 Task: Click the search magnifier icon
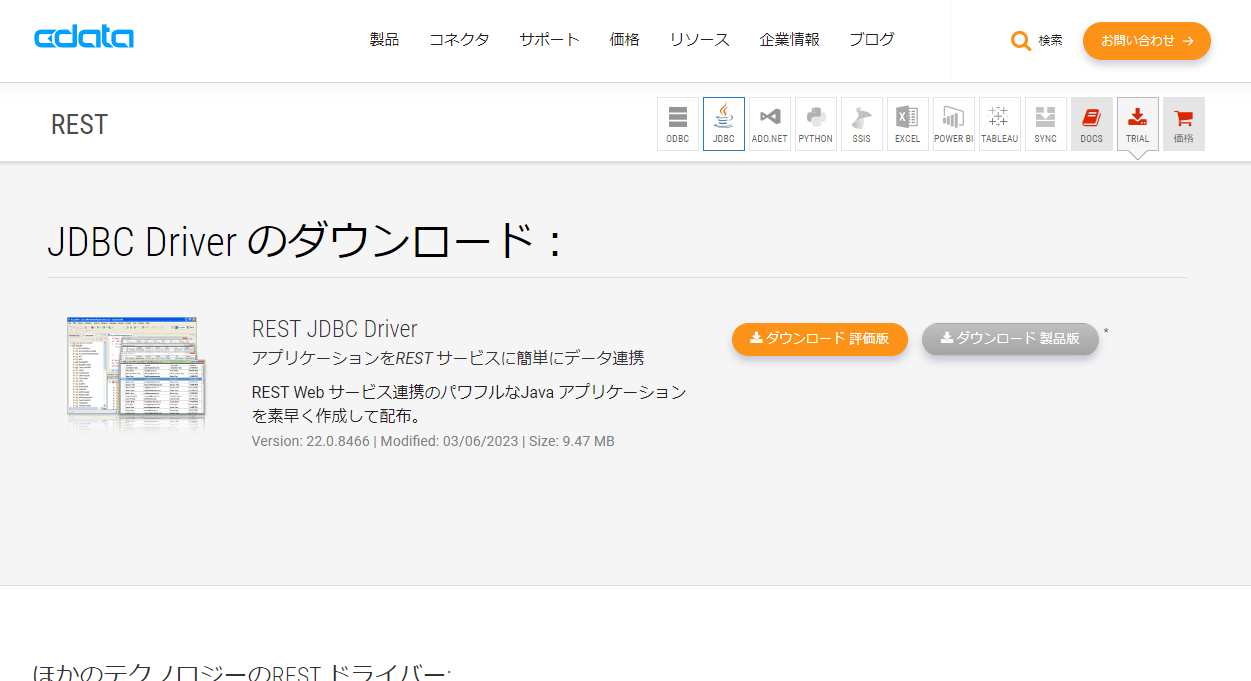click(1021, 41)
